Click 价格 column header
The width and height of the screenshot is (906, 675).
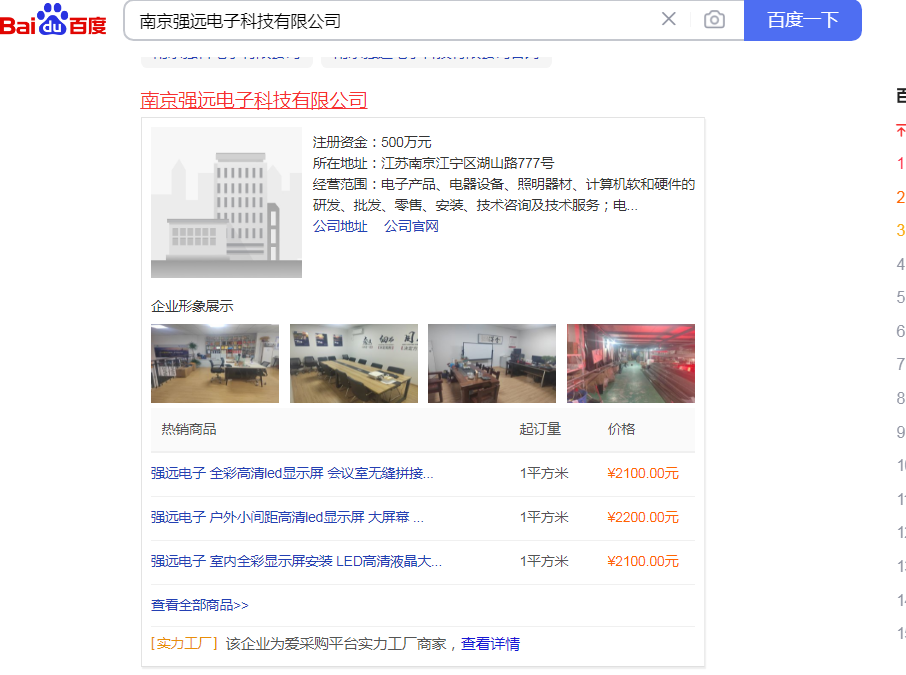pyautogui.click(x=621, y=429)
